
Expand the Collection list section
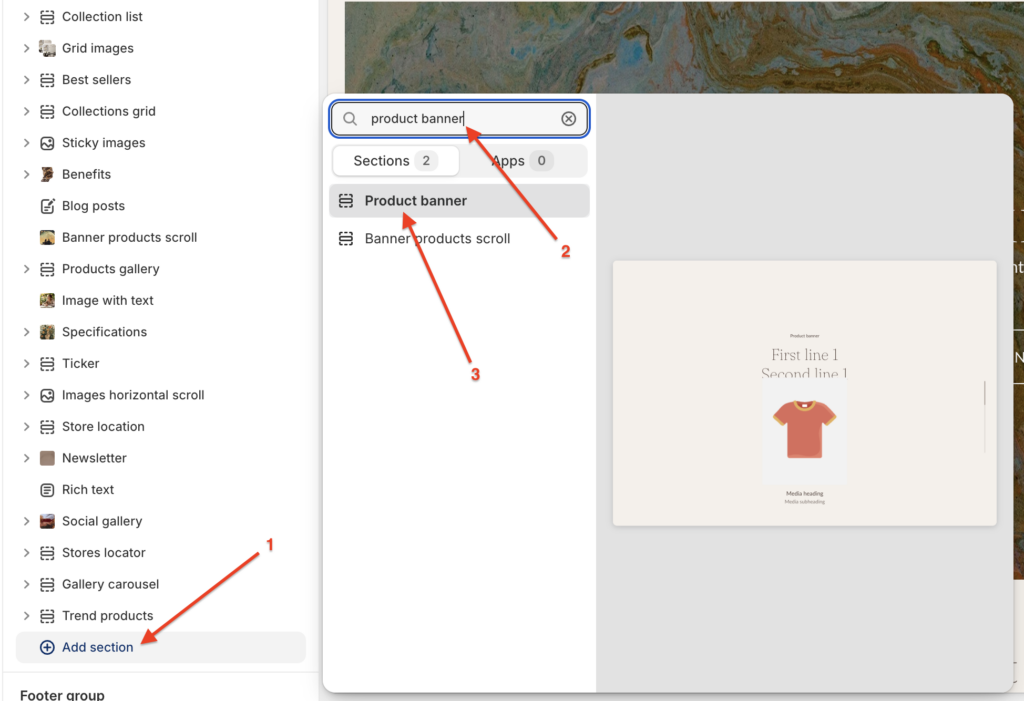coord(26,17)
